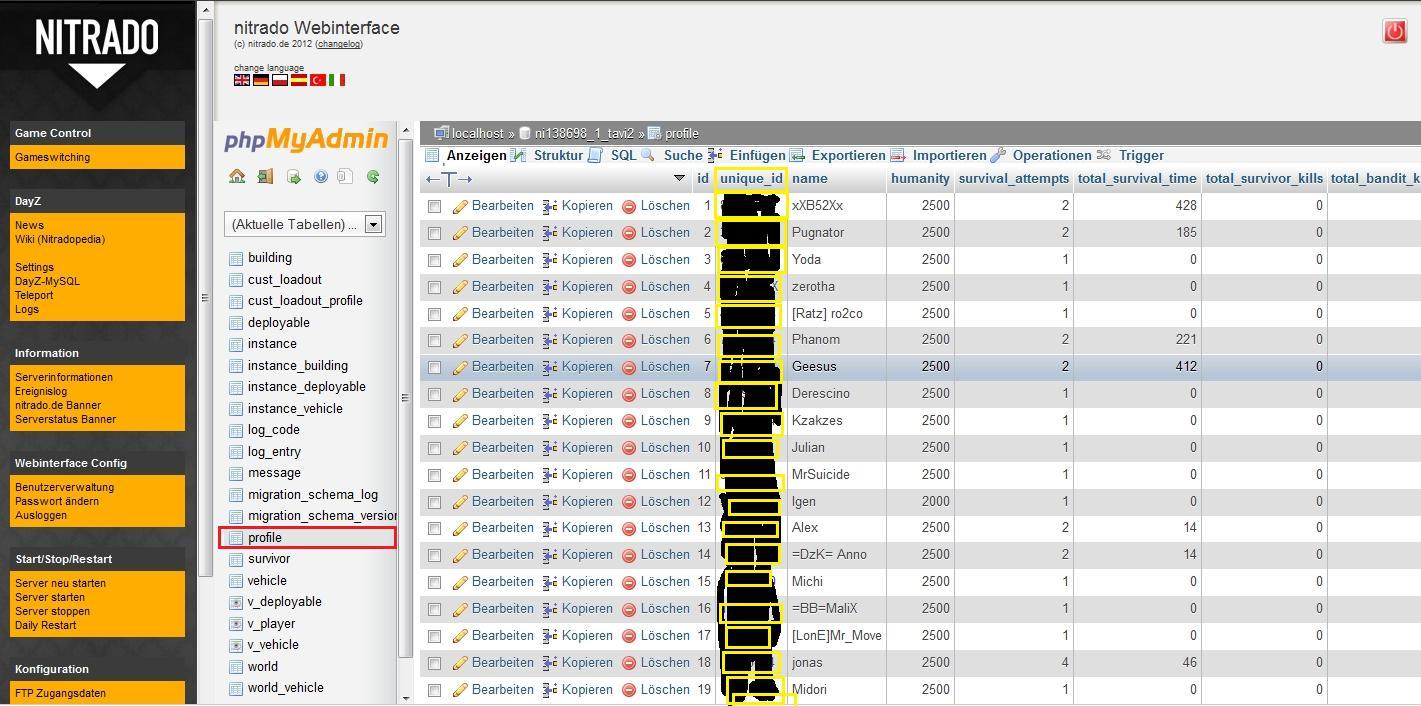The height and width of the screenshot is (706, 1421).
Task: Tick the checkbox for row jonas
Action: (x=434, y=663)
